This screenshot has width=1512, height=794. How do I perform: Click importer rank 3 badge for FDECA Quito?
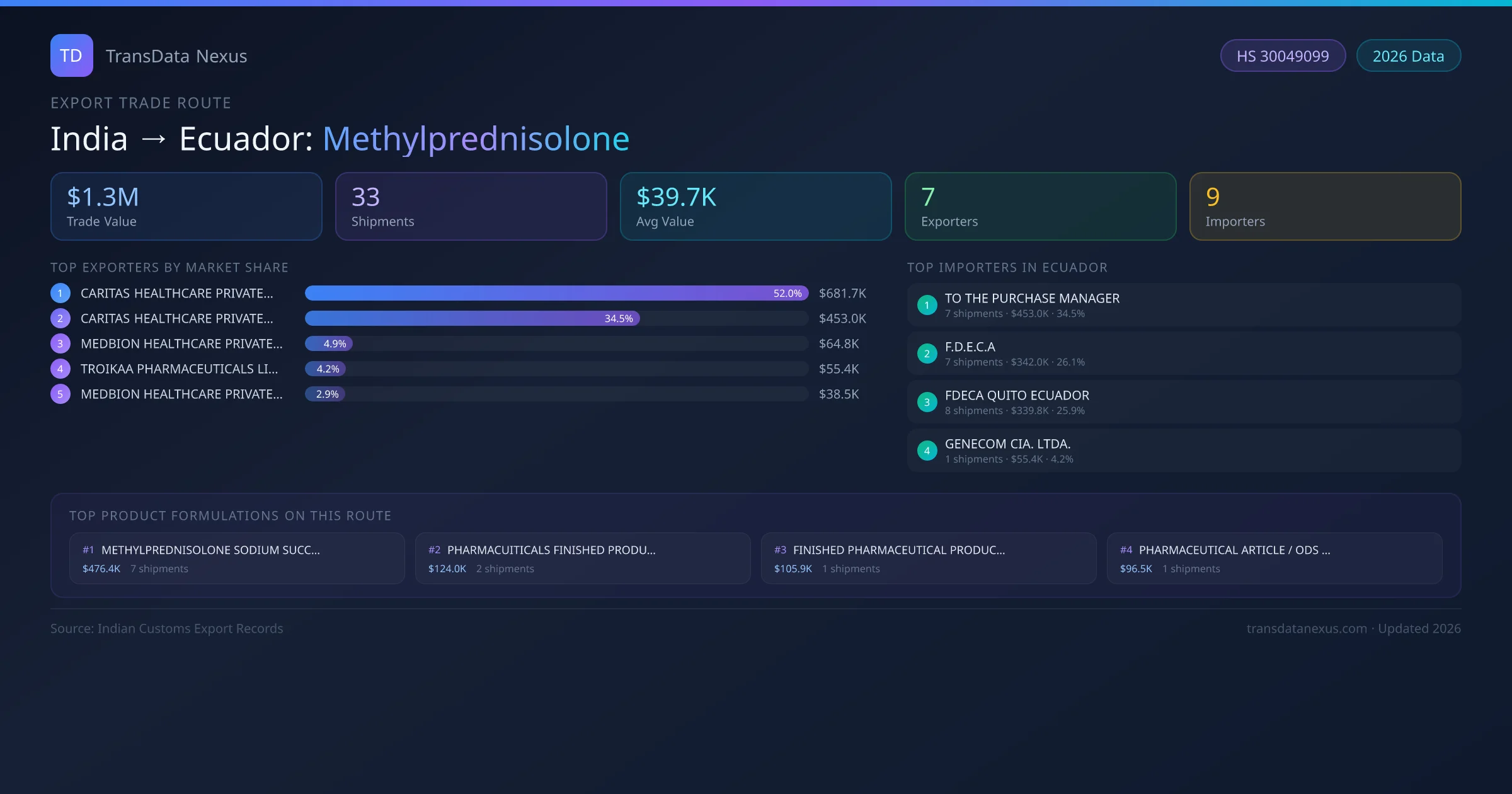tap(927, 402)
